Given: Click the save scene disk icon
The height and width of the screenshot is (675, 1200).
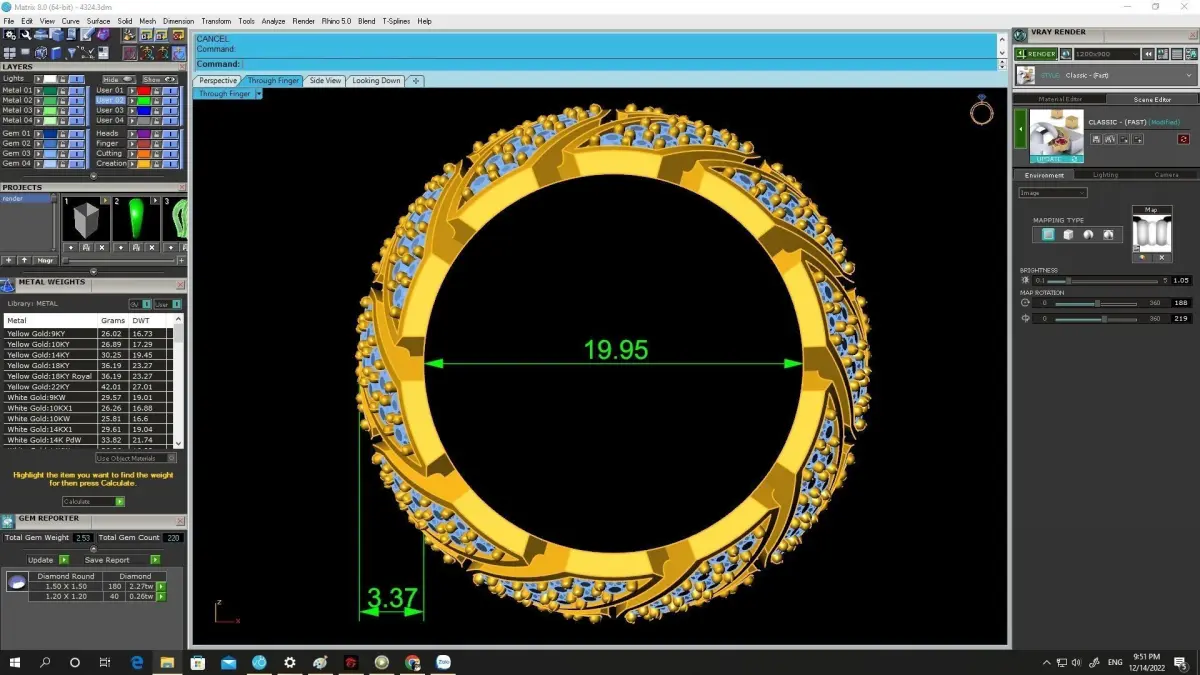Looking at the screenshot, I should coord(1097,139).
